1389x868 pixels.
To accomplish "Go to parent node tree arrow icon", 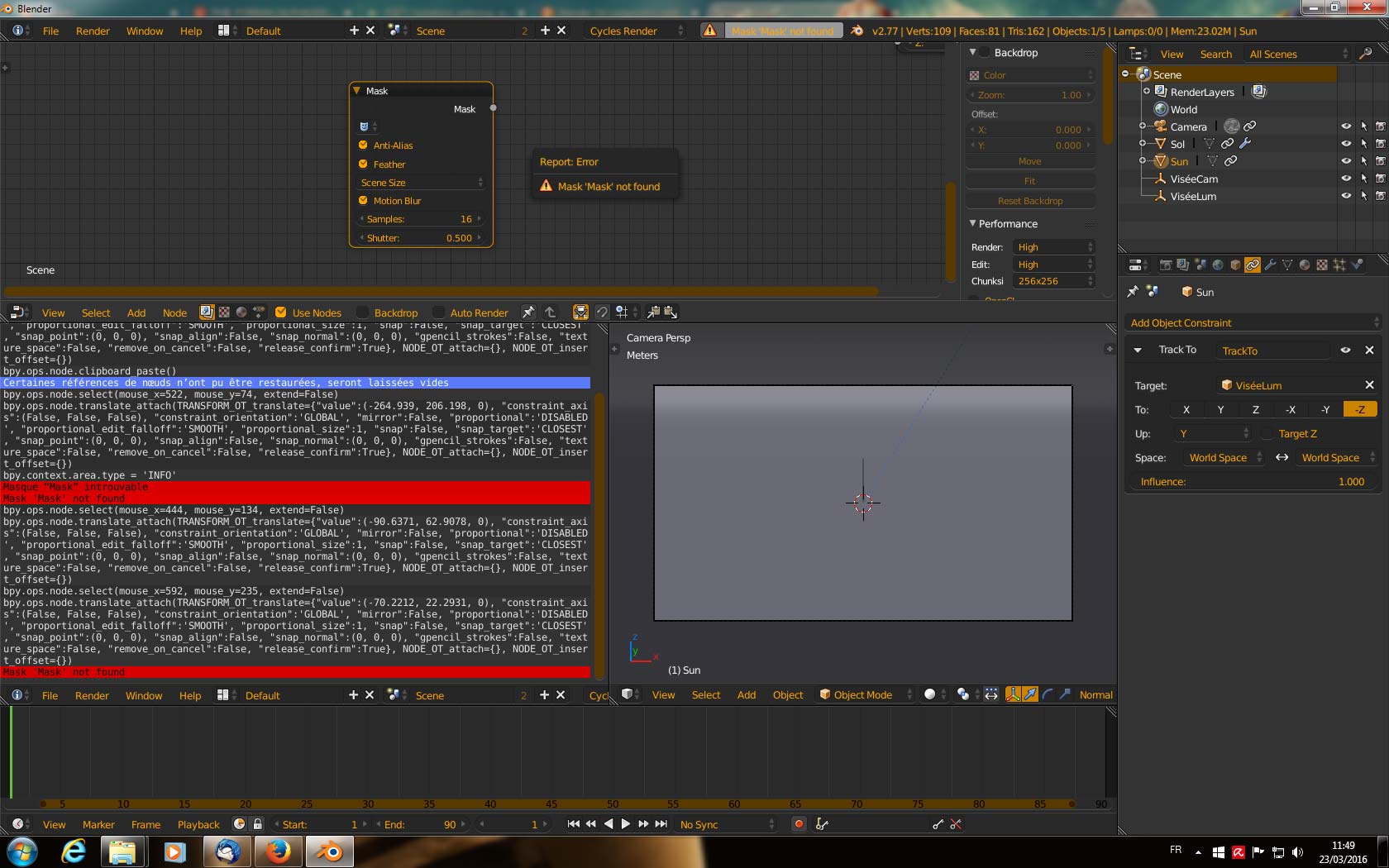I will point(550,312).
